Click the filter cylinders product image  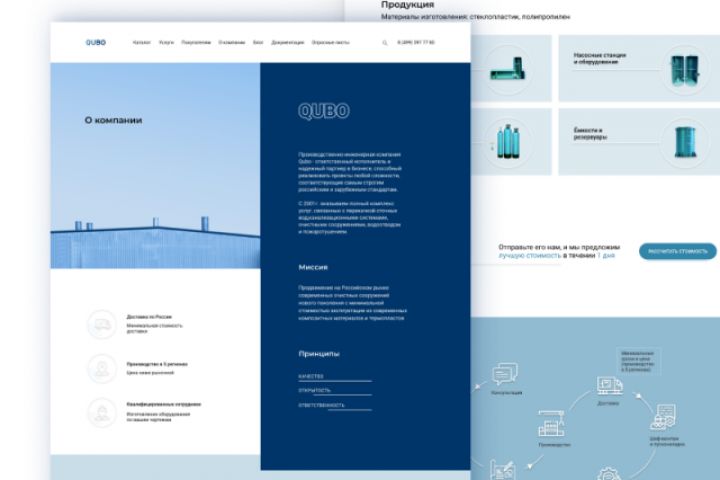507,141
